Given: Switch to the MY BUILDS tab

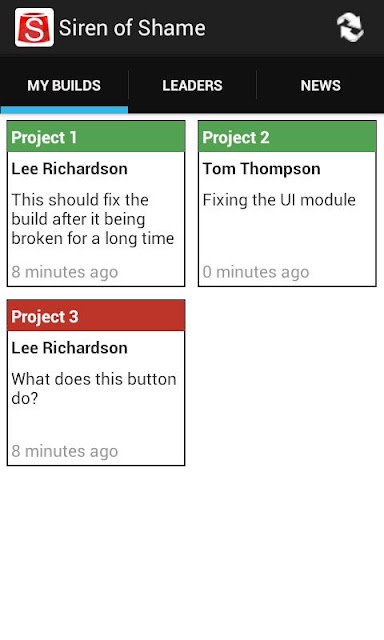Looking at the screenshot, I should point(64,85).
